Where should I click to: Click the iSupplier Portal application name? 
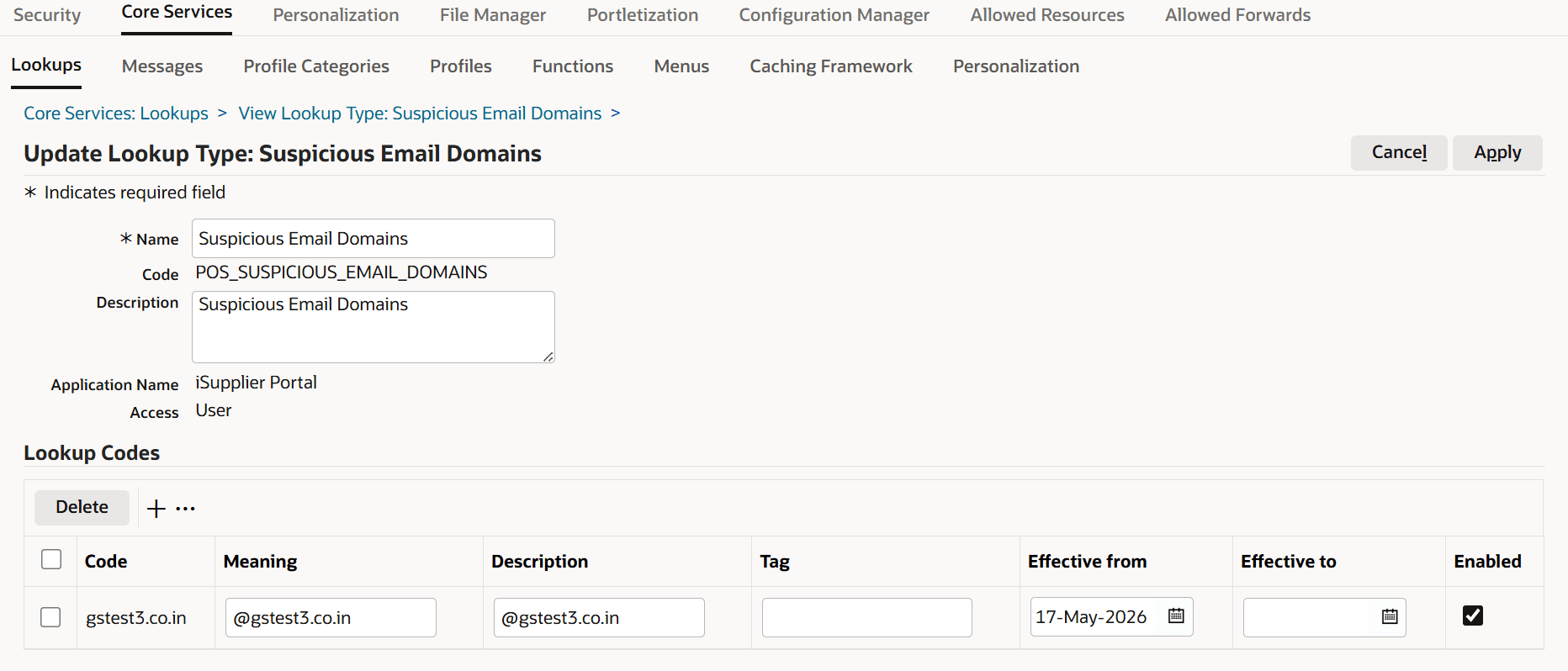pos(256,383)
